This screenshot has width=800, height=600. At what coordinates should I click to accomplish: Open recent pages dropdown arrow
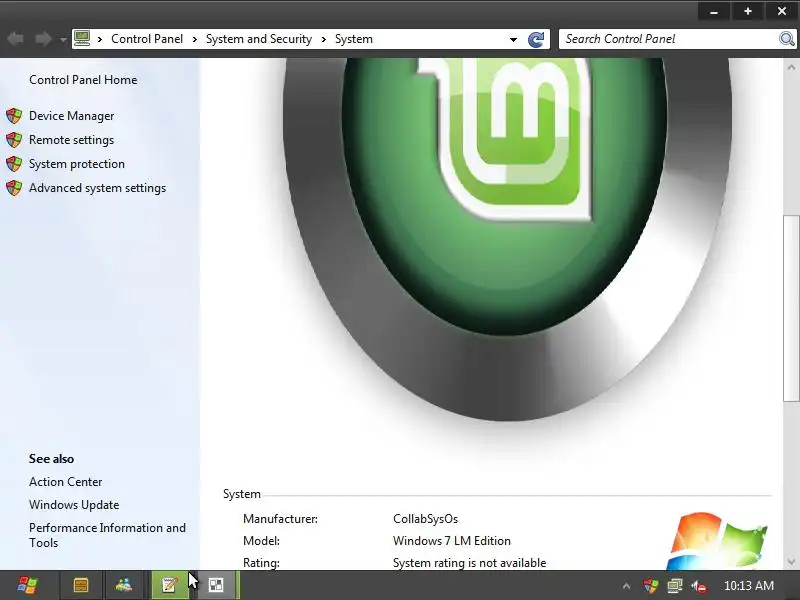pos(63,39)
